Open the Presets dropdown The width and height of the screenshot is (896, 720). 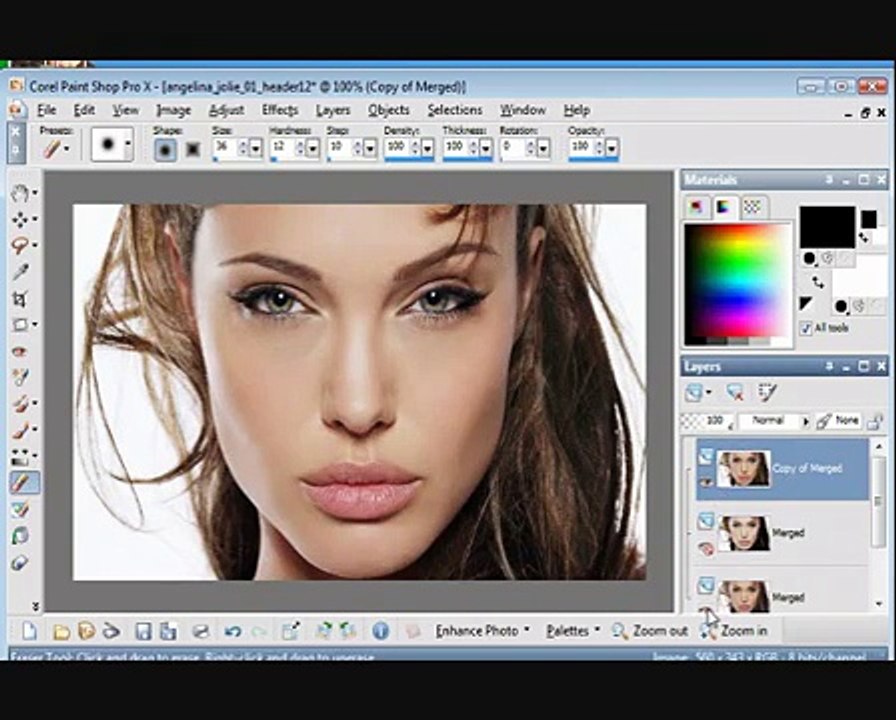pos(67,149)
